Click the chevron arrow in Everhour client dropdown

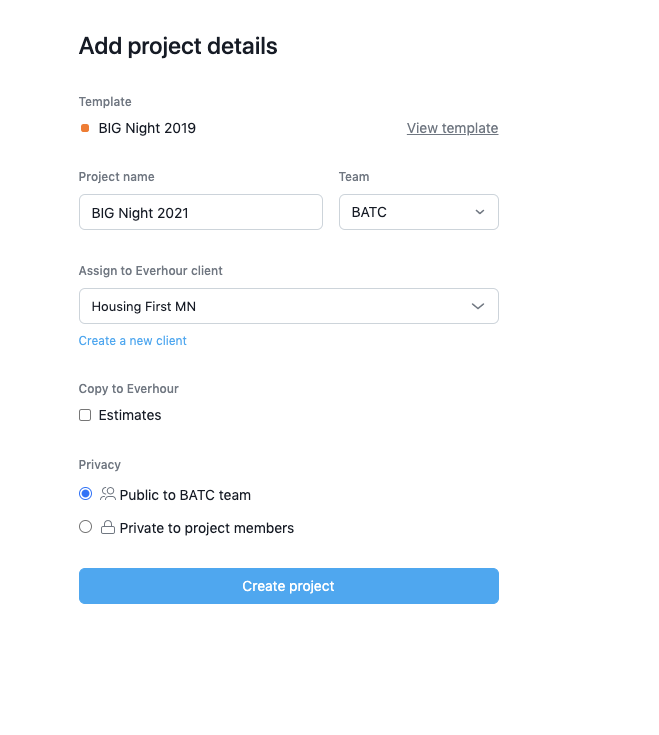coord(477,306)
